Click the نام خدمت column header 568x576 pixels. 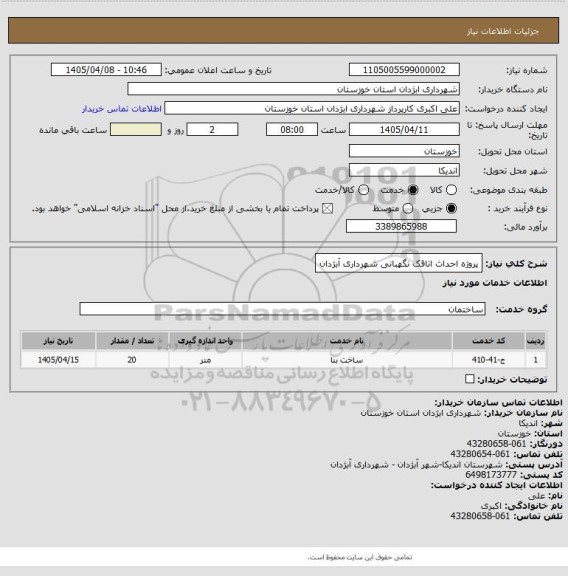(x=347, y=341)
